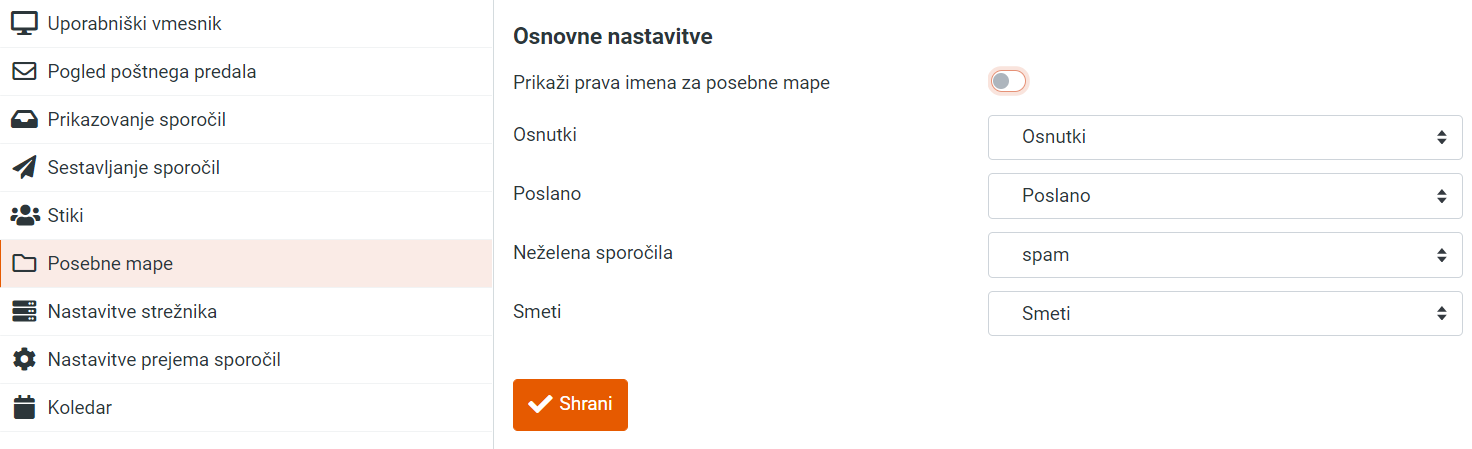Open the Koledar settings section
Image resolution: width=1472 pixels, height=449 pixels.
[246, 408]
